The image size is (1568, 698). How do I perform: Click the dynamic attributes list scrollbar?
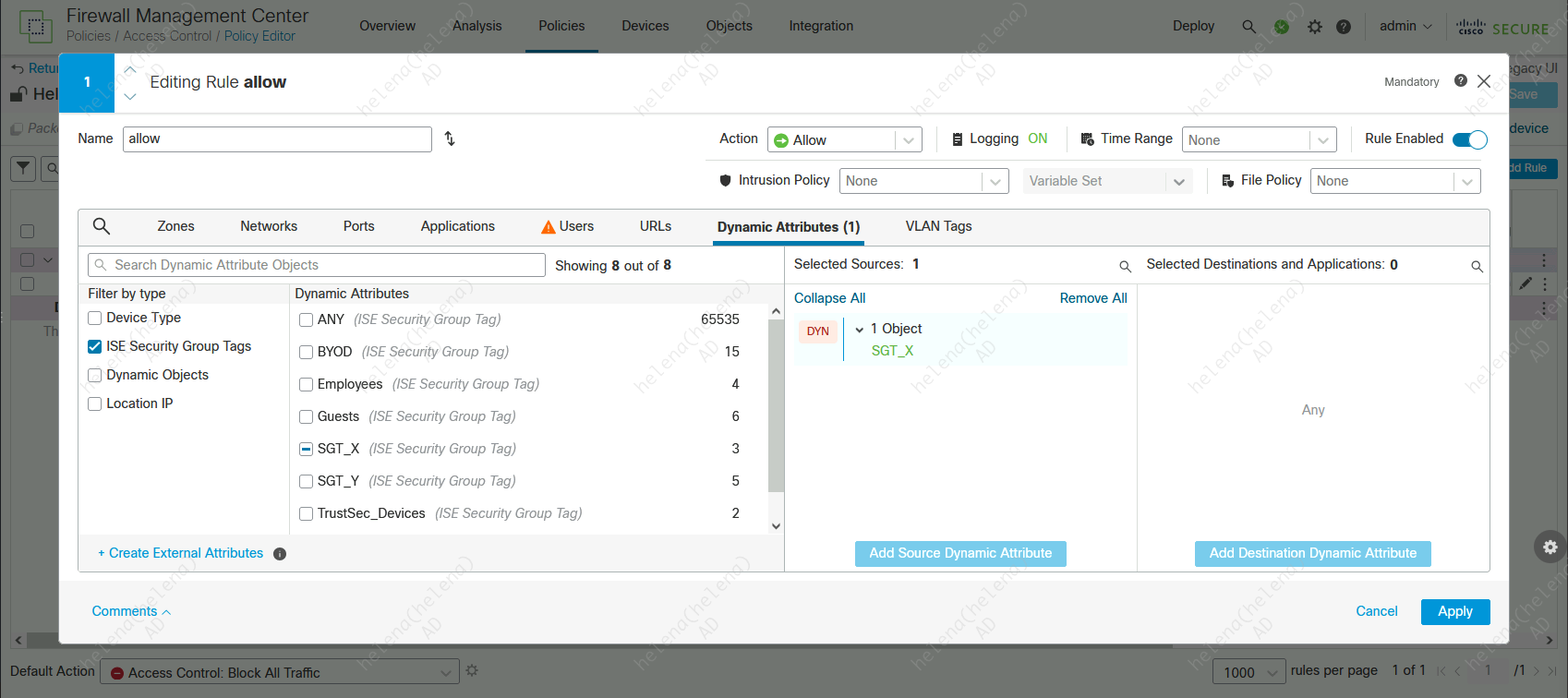tap(776, 406)
